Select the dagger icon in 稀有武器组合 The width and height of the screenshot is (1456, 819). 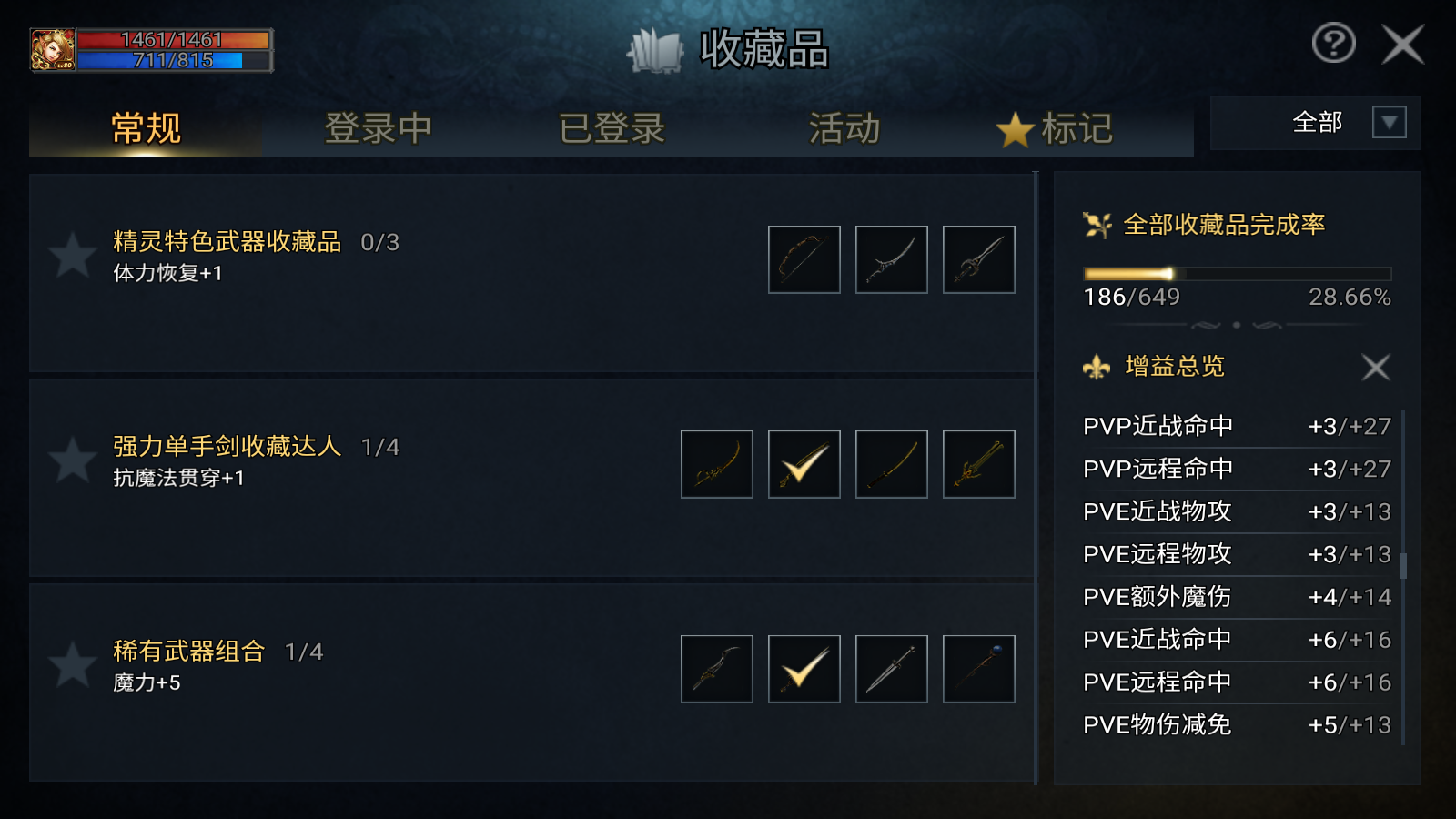coord(891,669)
